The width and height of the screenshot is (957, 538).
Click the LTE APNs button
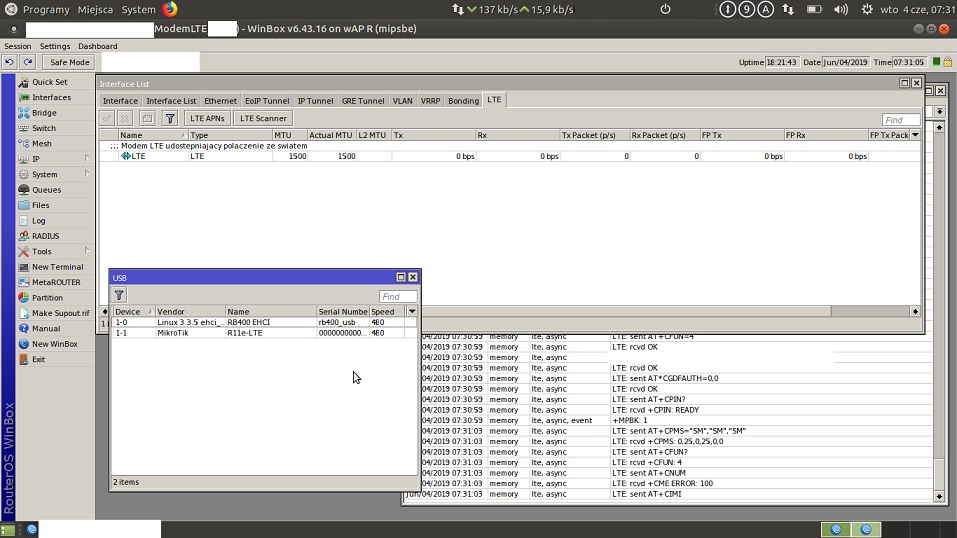tap(207, 118)
